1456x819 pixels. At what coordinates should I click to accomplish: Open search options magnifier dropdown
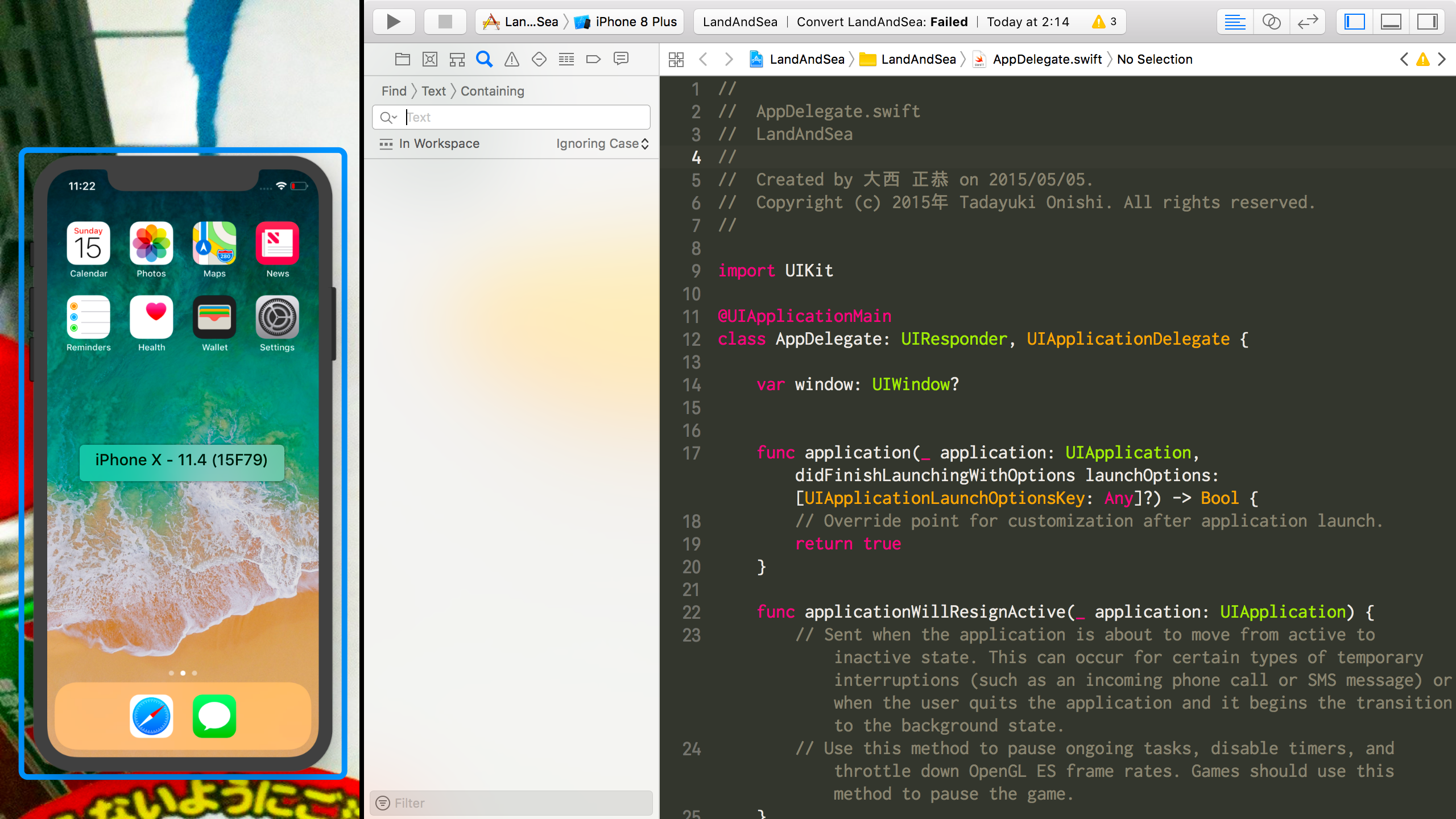[389, 117]
